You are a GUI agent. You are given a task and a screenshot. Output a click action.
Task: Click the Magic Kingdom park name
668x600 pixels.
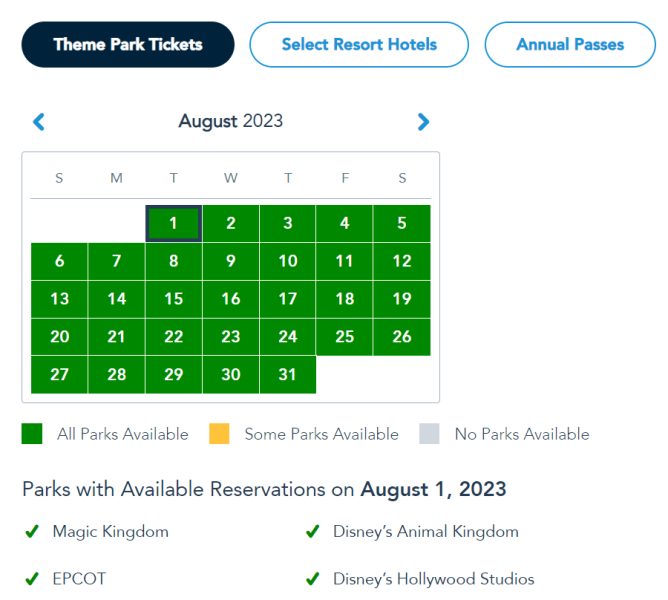tap(111, 532)
